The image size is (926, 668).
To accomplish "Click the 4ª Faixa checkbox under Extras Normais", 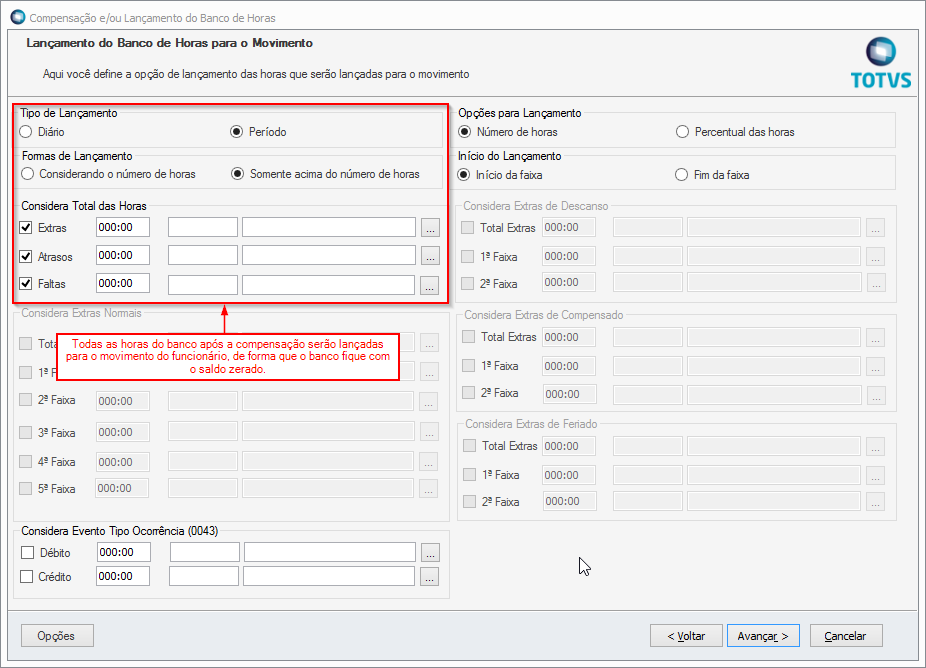I will (25, 461).
